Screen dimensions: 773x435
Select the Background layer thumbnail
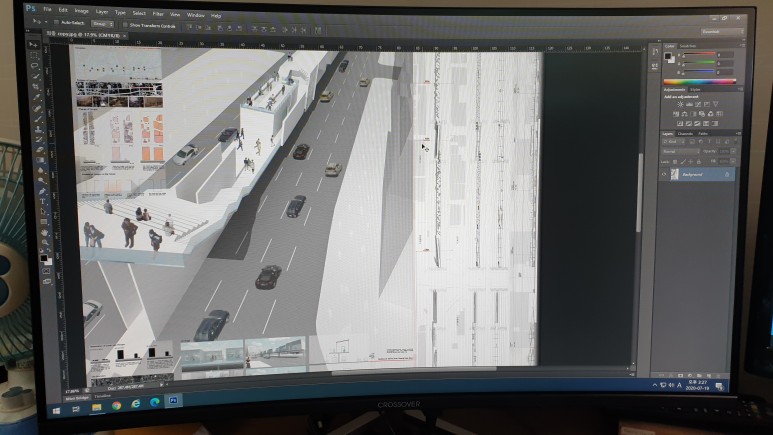[675, 173]
